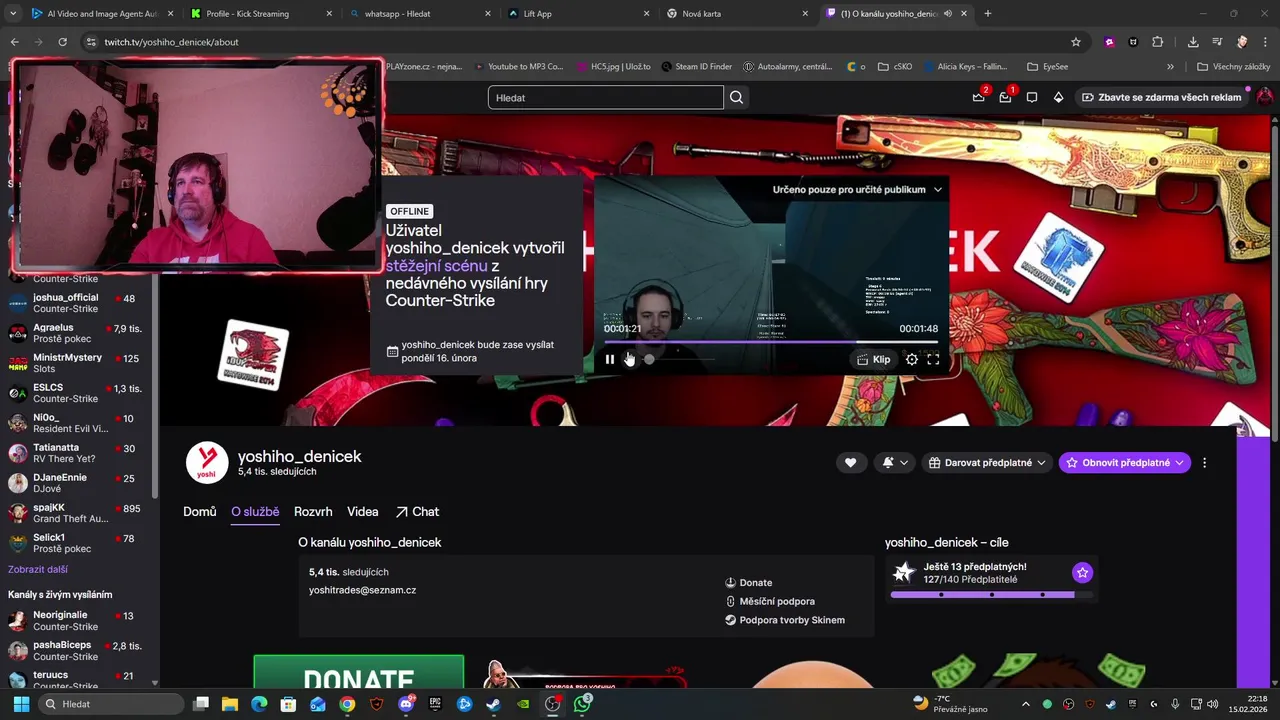Expand hidden bookmarks chevron

coord(1170,67)
